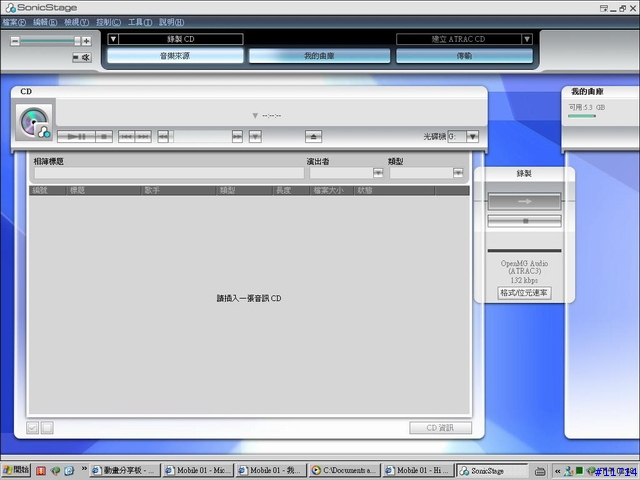The height and width of the screenshot is (480, 640).
Task: Click the SonicStage logo icon in title bar
Action: [x=10, y=8]
